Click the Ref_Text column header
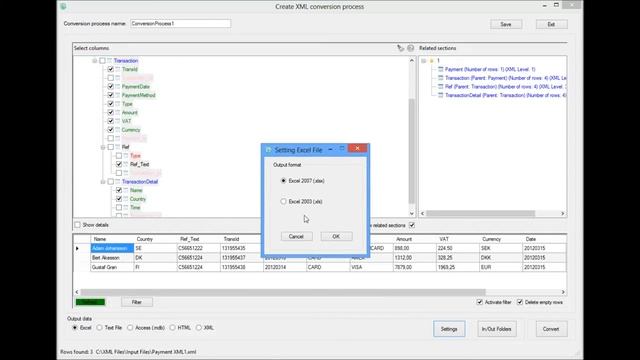The width and height of the screenshot is (640, 360). pos(198,239)
